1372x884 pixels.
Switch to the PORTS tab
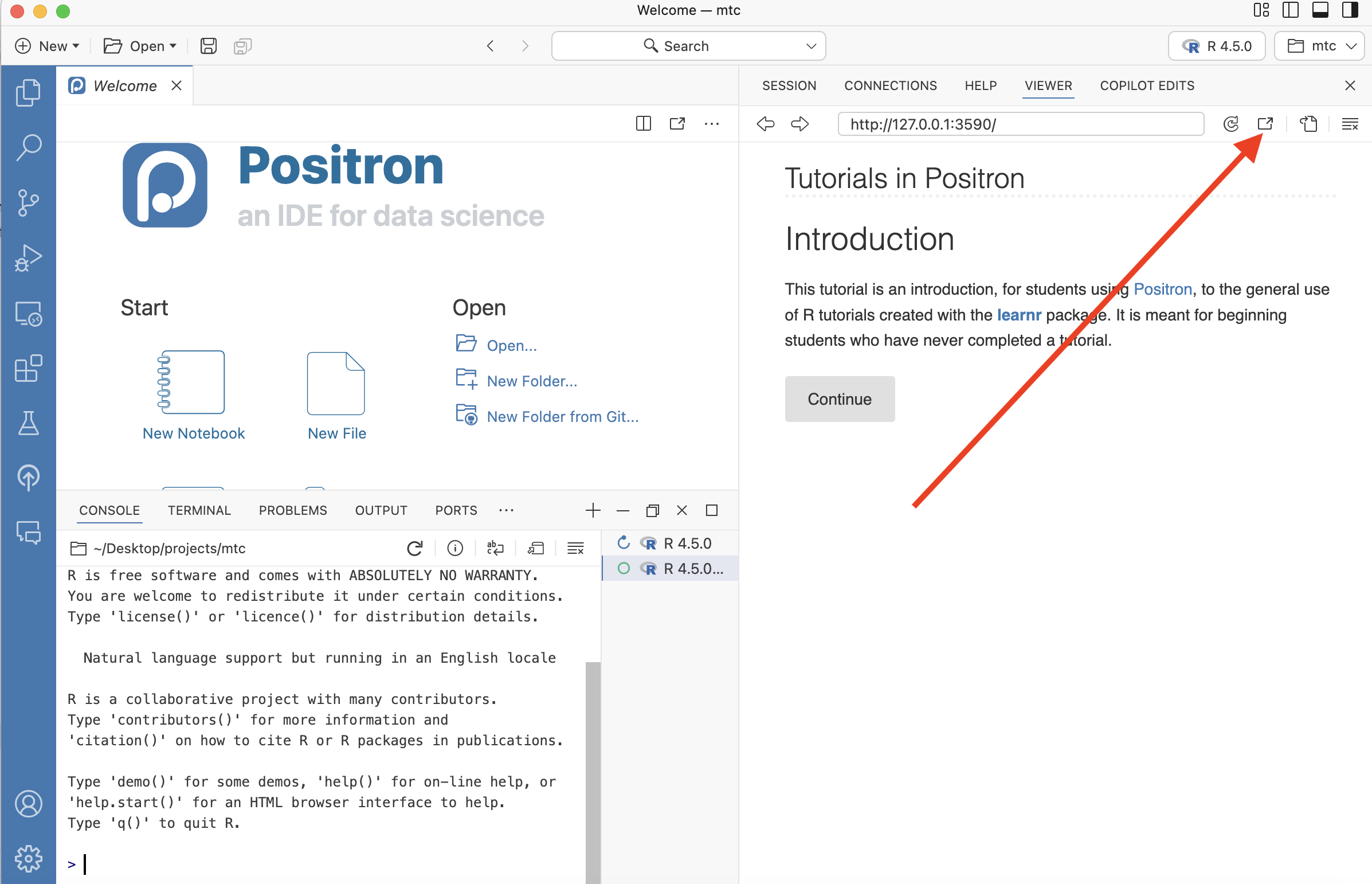pyautogui.click(x=456, y=510)
